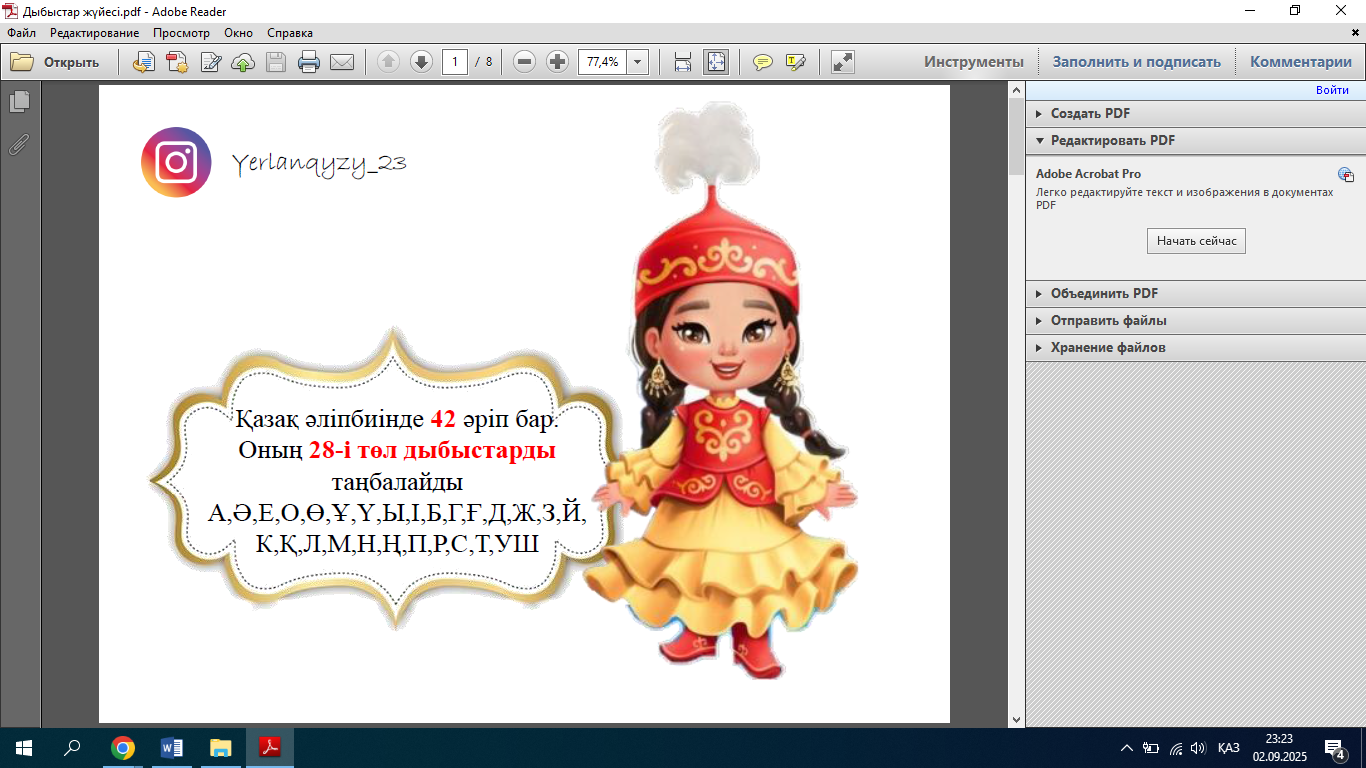
Task: Open the zoom percentage dropdown
Action: pos(638,62)
